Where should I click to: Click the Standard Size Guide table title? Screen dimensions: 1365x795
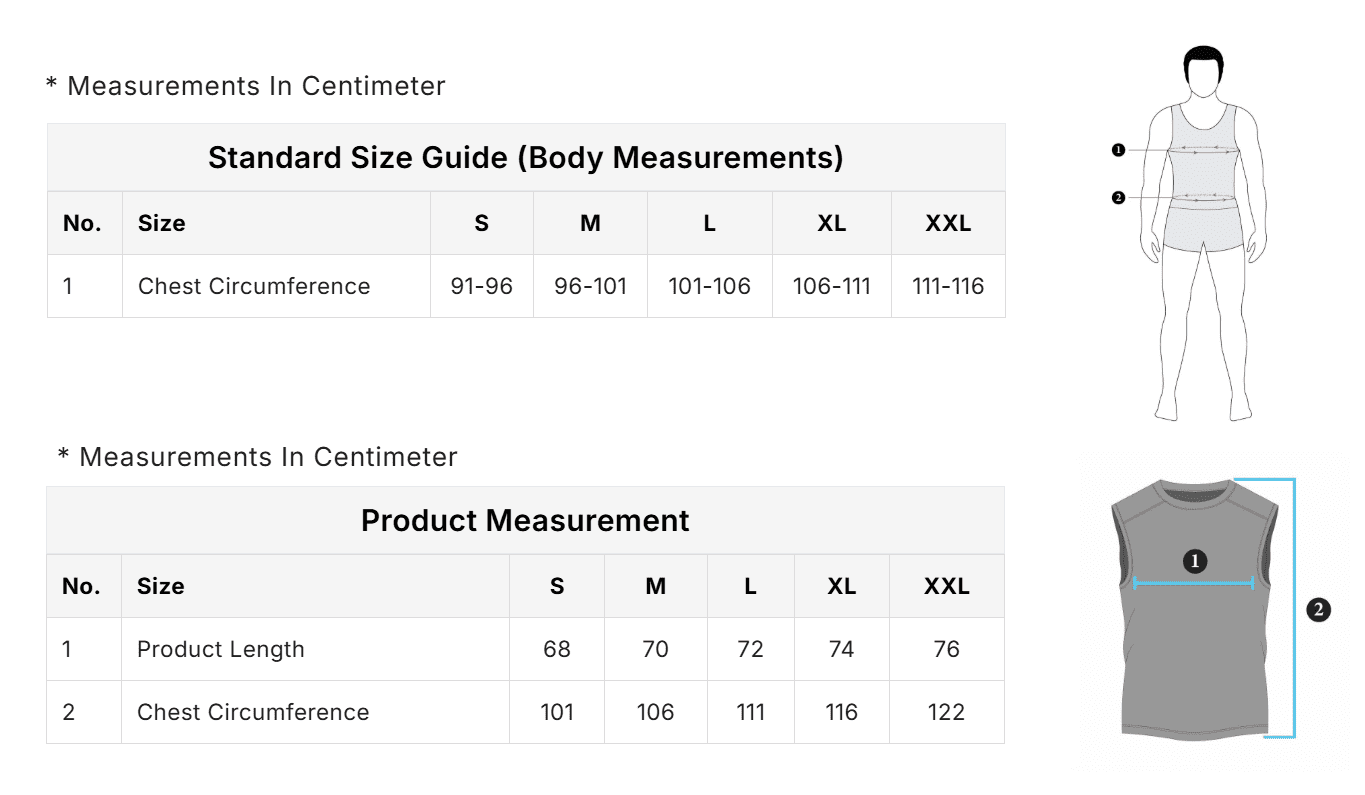pyautogui.click(x=525, y=158)
